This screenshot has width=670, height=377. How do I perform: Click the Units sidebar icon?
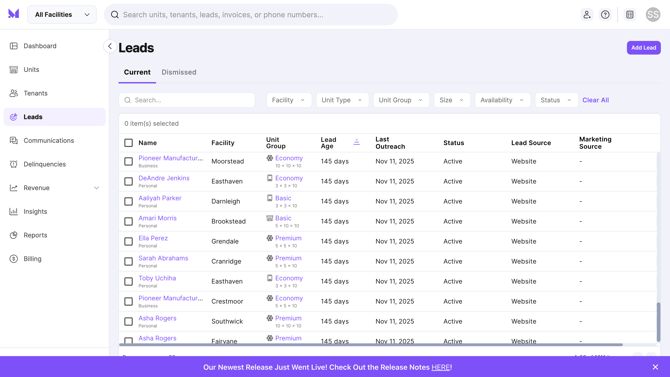click(x=14, y=69)
